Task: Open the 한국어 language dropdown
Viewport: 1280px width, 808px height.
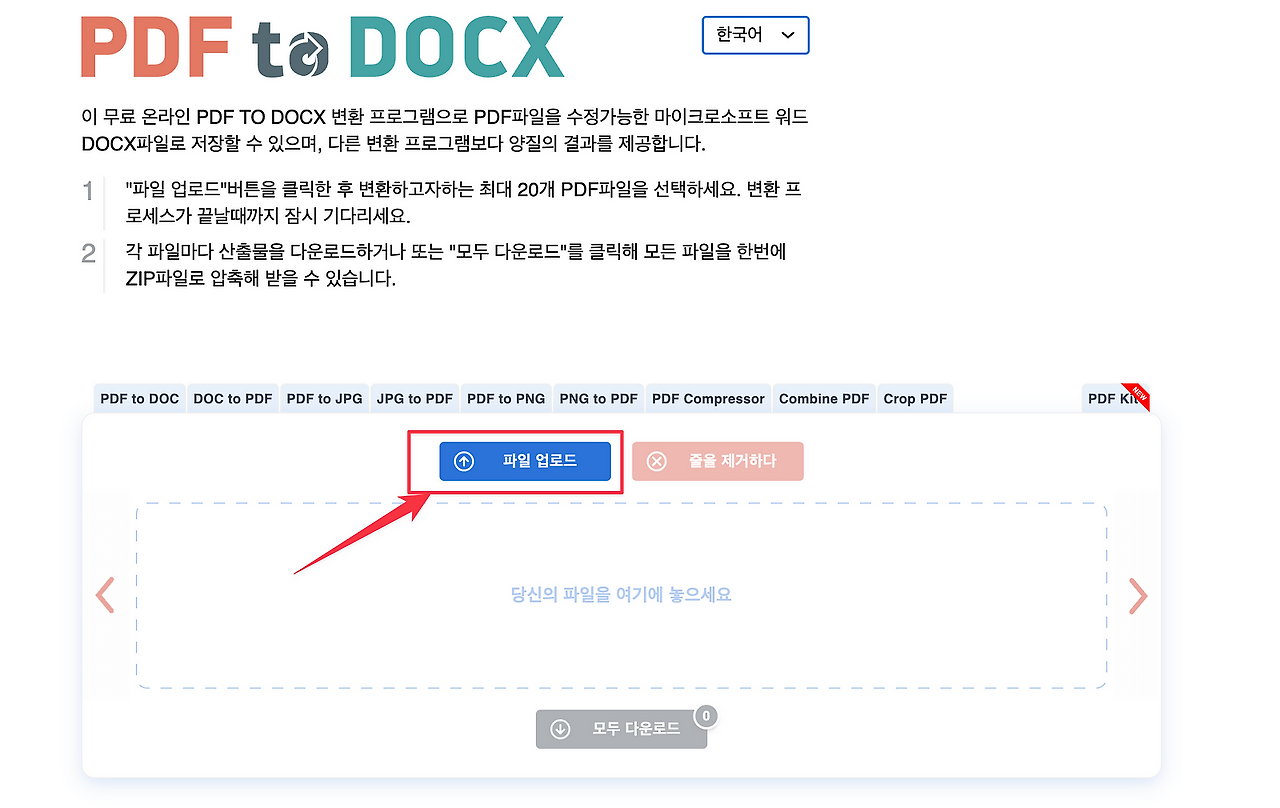Action: click(756, 35)
